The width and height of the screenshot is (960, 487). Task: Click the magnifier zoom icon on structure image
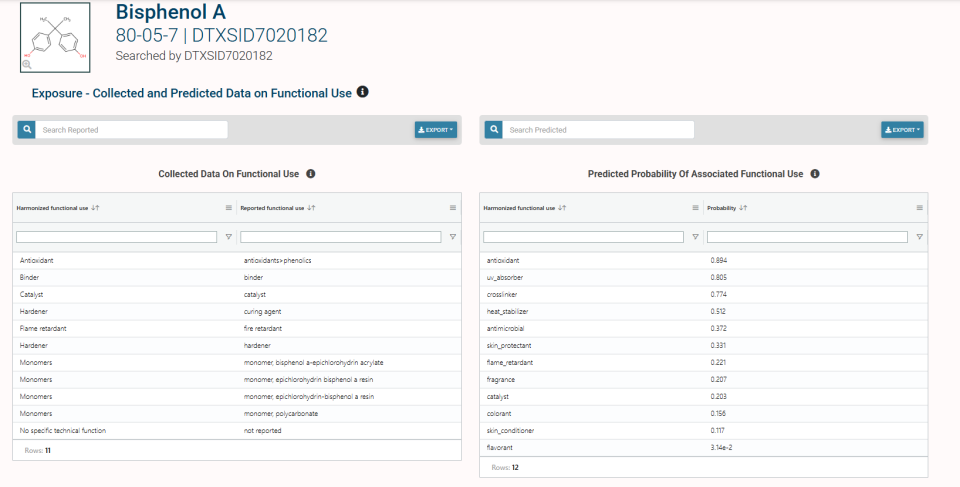[x=27, y=64]
